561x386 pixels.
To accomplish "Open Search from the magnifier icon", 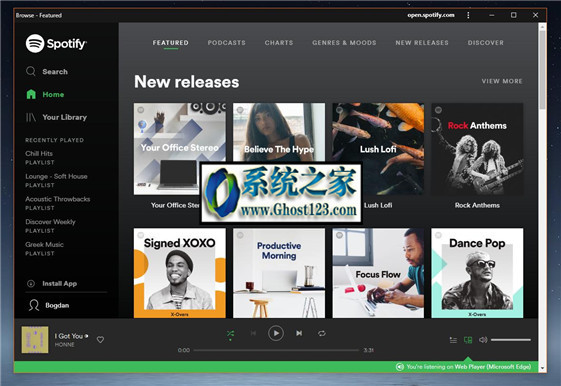I will (31, 71).
